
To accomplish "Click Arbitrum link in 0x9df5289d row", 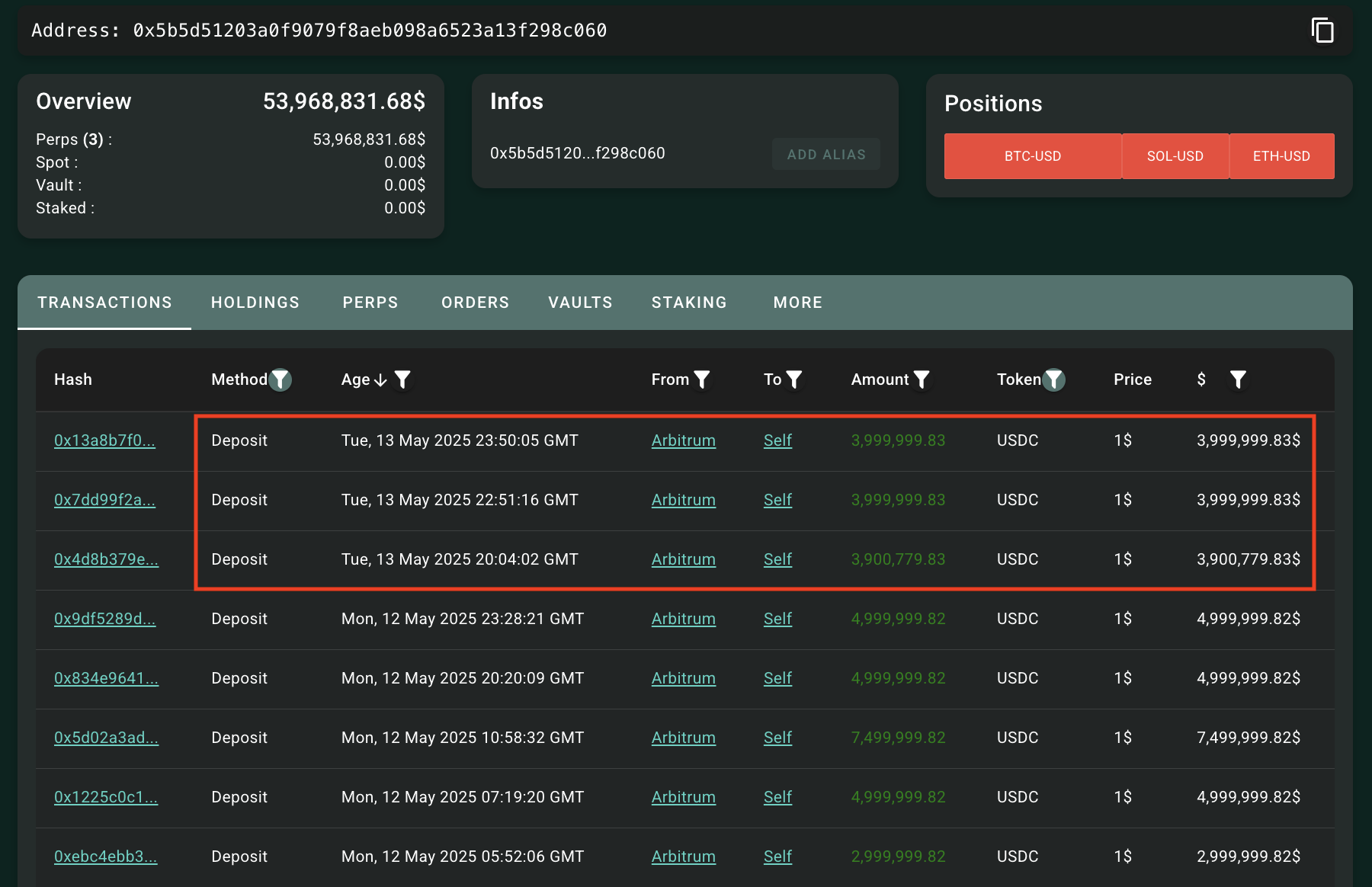I will [683, 619].
